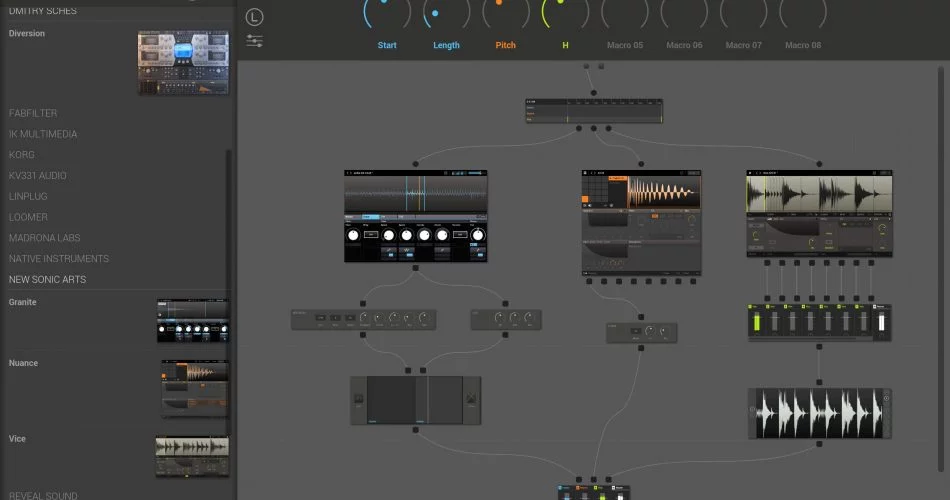
Task: Click the leftmost white knob in the Granite node
Action: pyautogui.click(x=353, y=235)
